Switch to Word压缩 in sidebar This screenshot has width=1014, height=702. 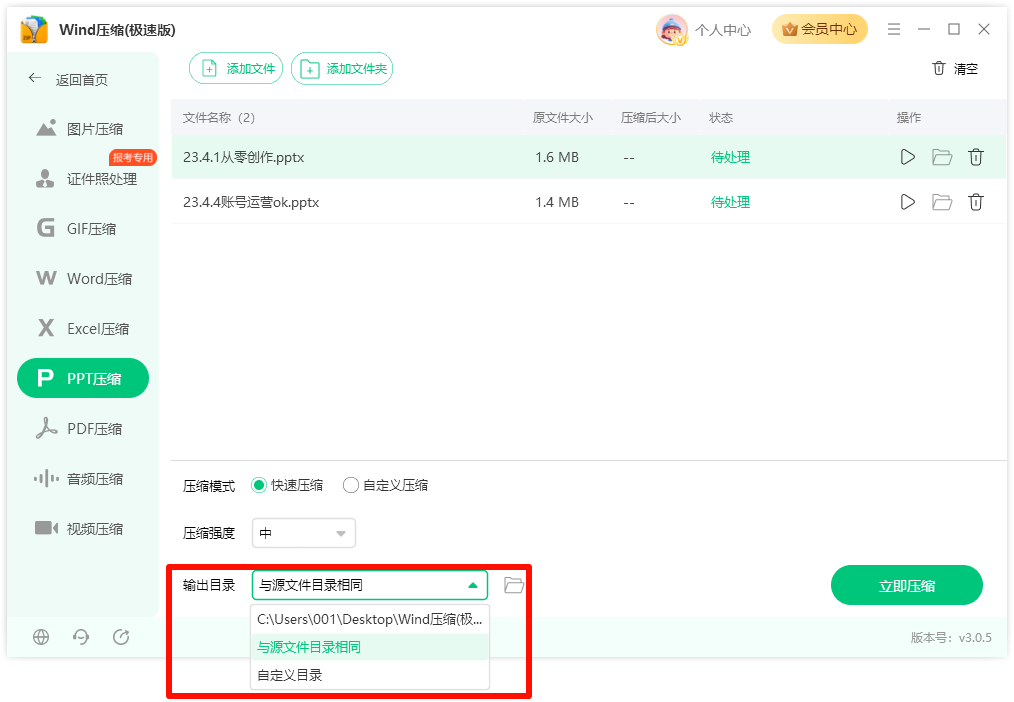tap(84, 279)
